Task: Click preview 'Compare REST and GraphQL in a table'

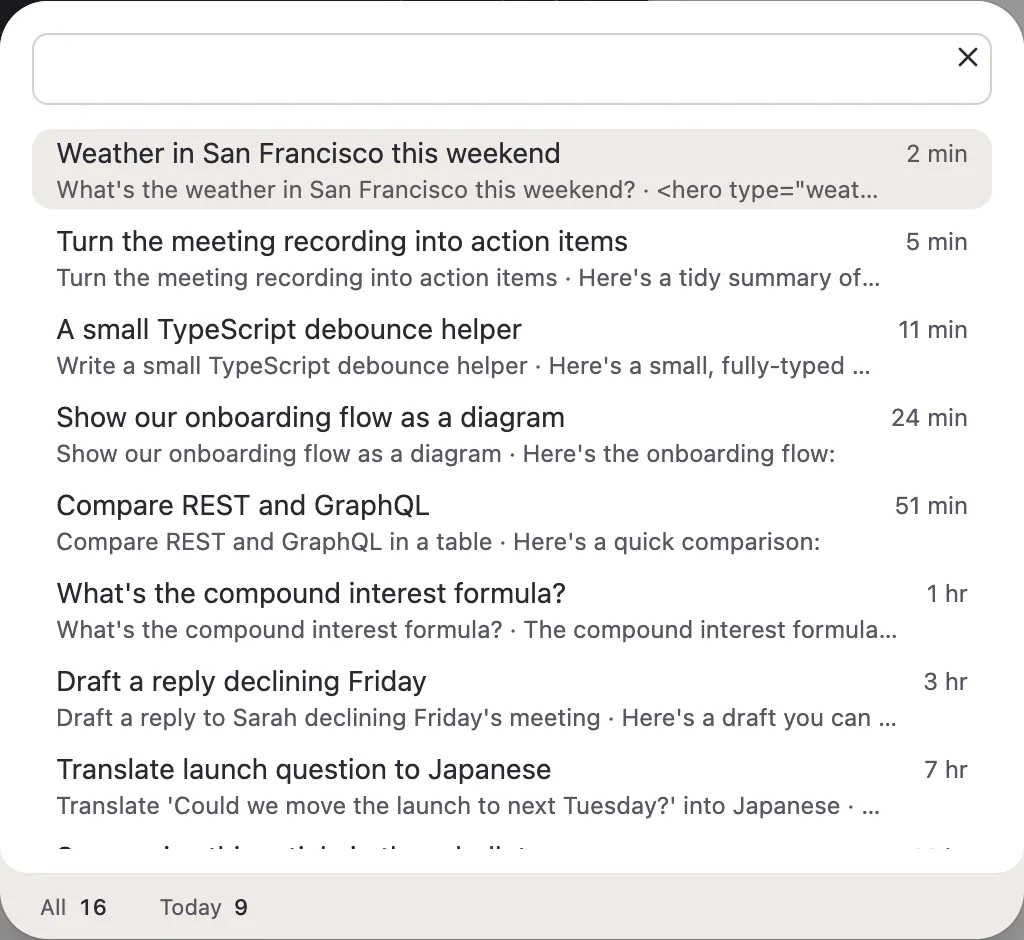Action: point(274,542)
